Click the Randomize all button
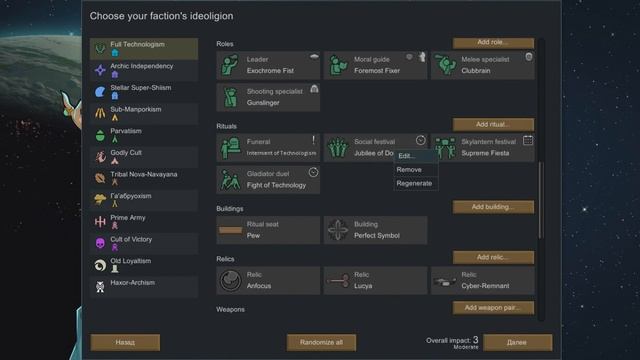The width and height of the screenshot is (640, 360). (321, 342)
